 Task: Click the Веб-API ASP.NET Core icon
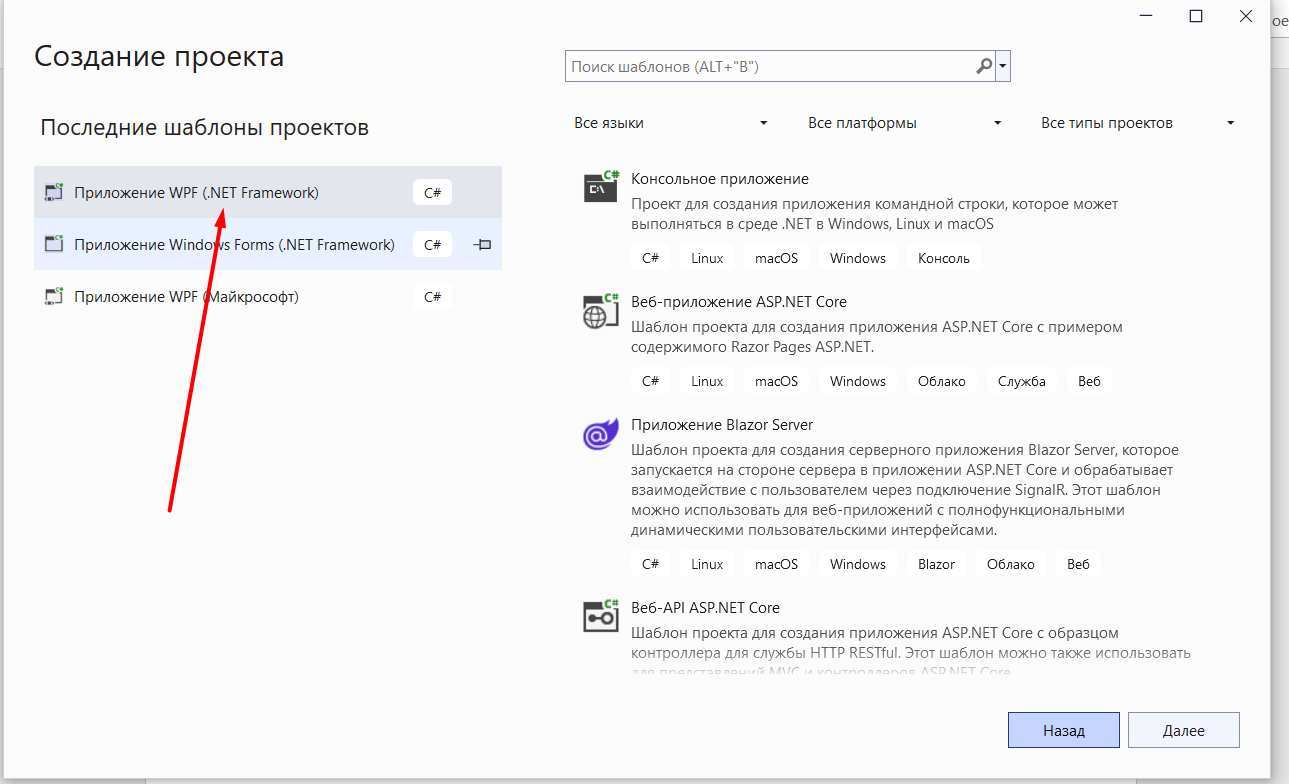coord(601,616)
